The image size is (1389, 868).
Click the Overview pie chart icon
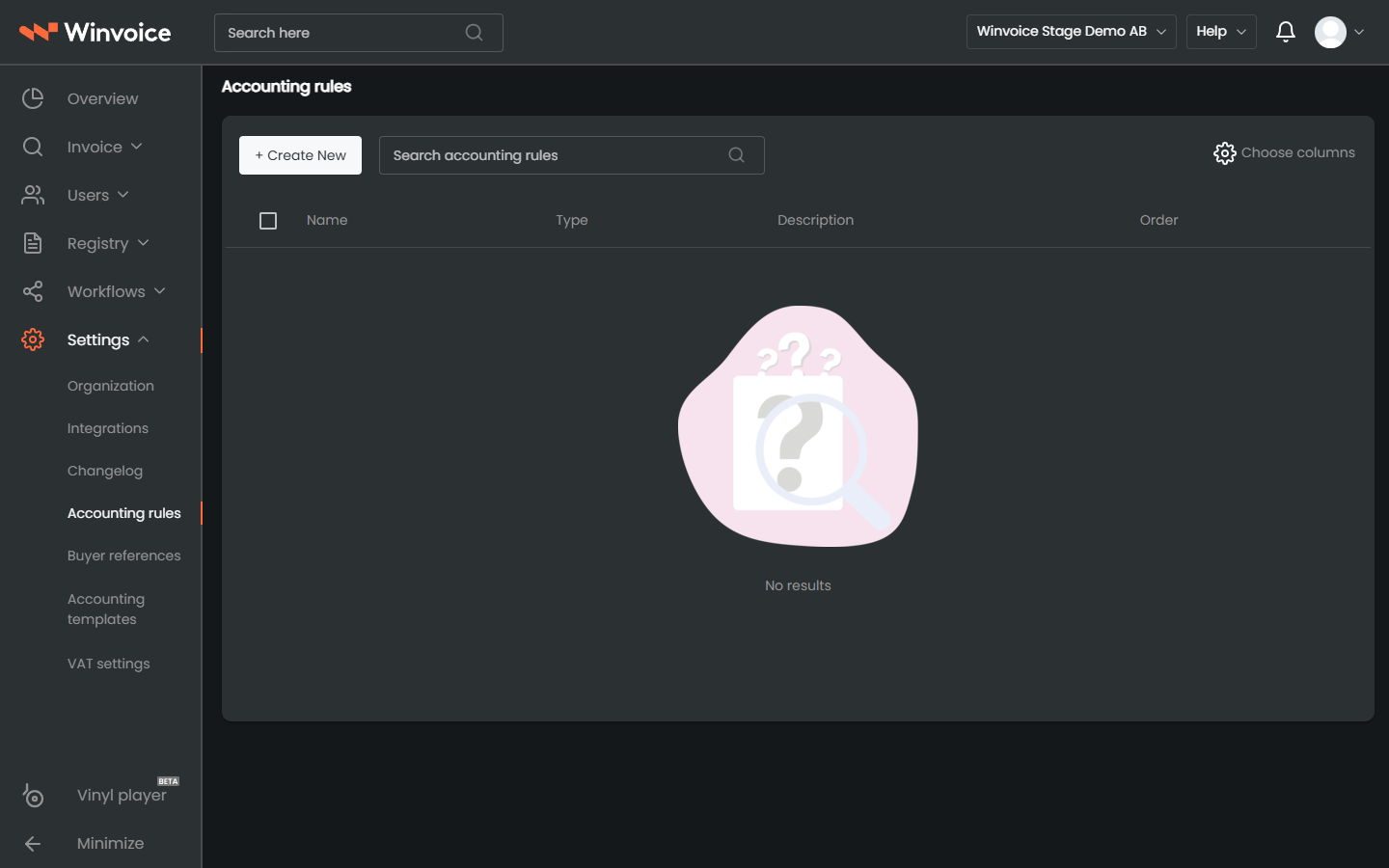pyautogui.click(x=33, y=98)
